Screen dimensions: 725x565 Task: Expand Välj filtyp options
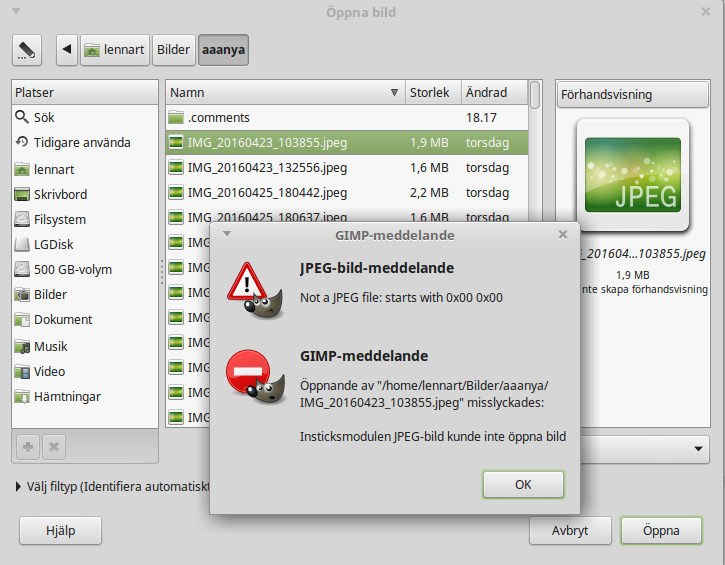(18, 486)
